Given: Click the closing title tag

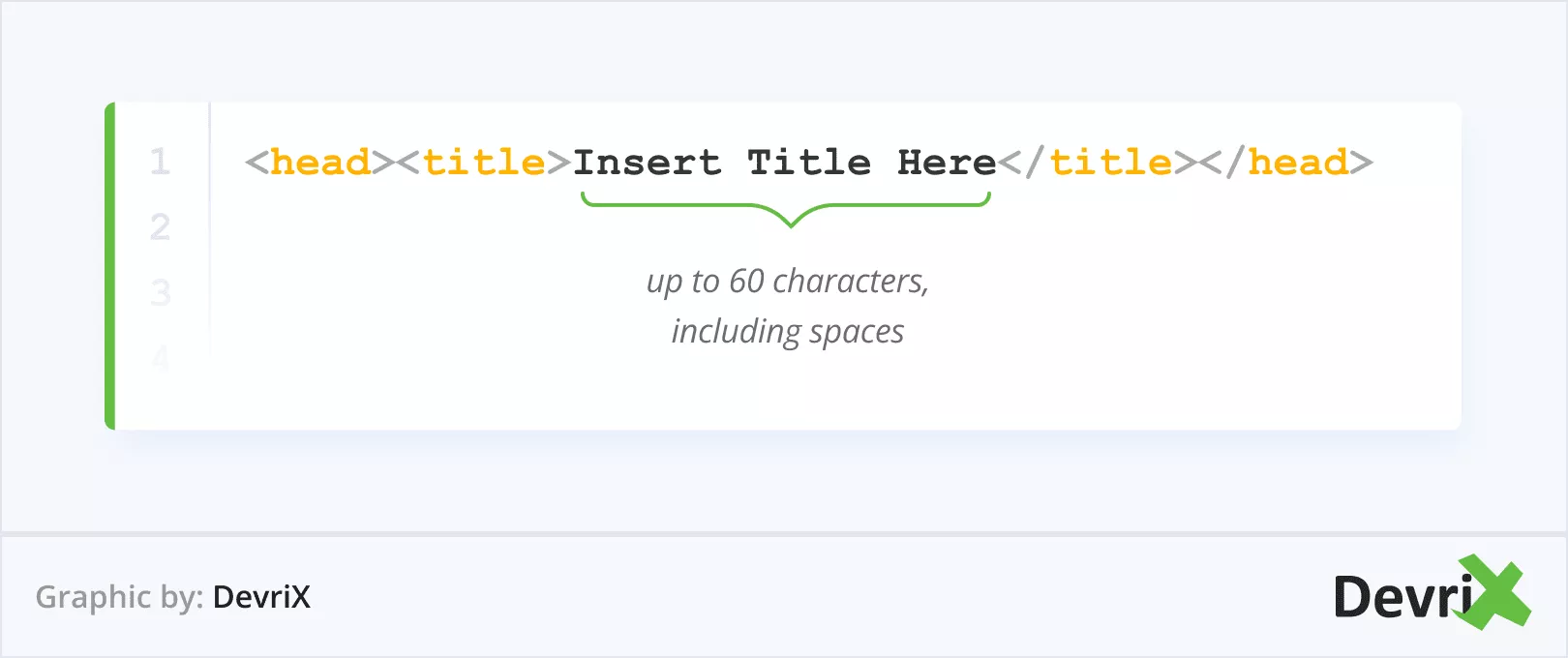Looking at the screenshot, I should [1098, 163].
